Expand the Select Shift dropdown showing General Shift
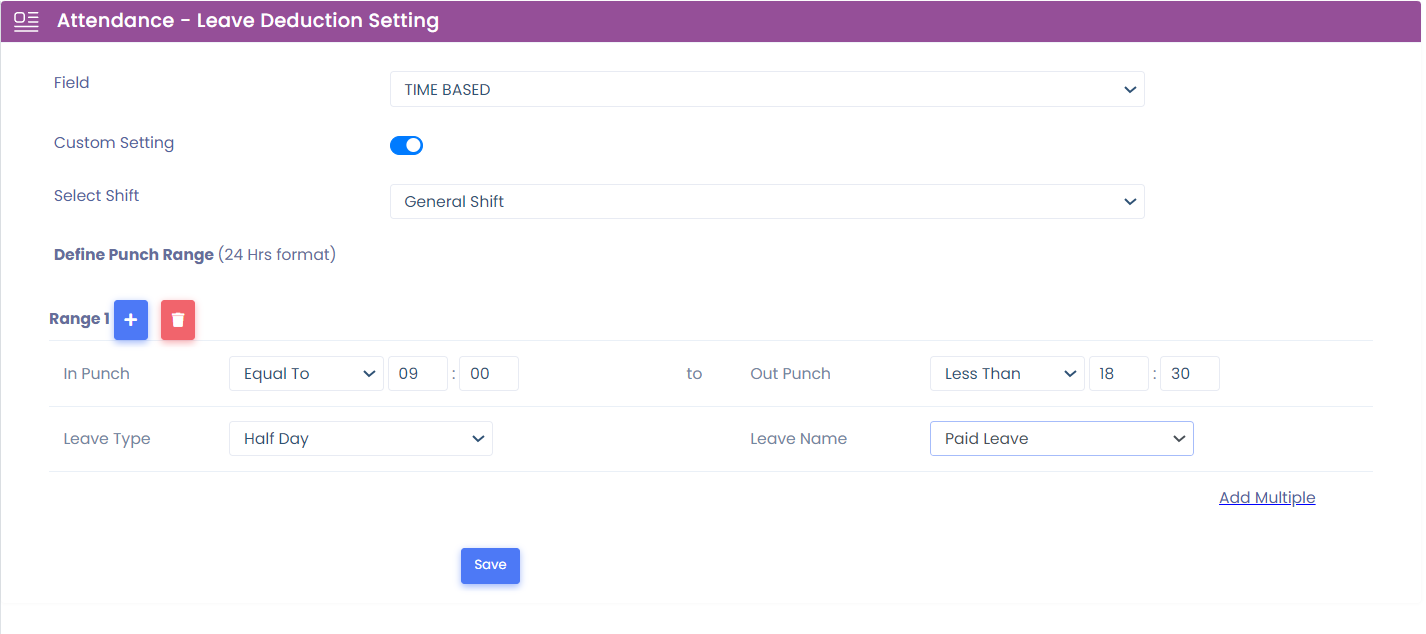1426x634 pixels. tap(766, 201)
